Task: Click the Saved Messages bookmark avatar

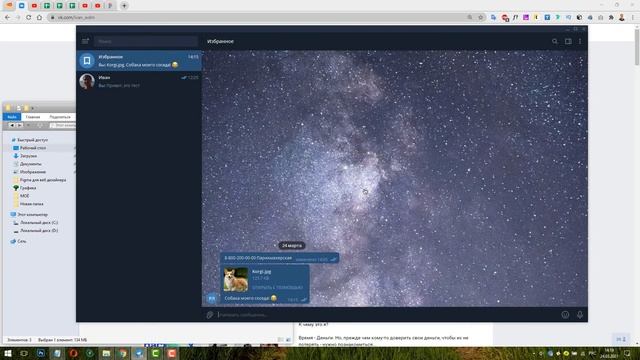Action: tap(87, 61)
